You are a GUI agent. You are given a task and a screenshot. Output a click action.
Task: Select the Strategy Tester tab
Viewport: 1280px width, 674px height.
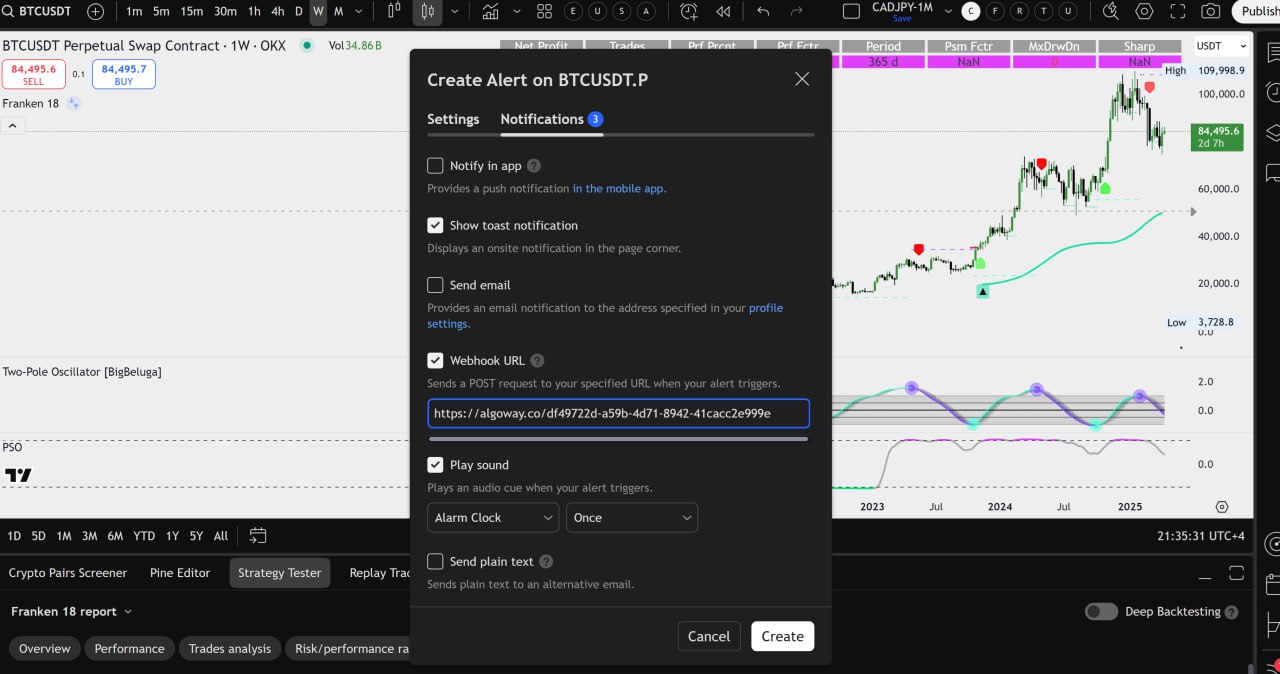pyautogui.click(x=280, y=573)
